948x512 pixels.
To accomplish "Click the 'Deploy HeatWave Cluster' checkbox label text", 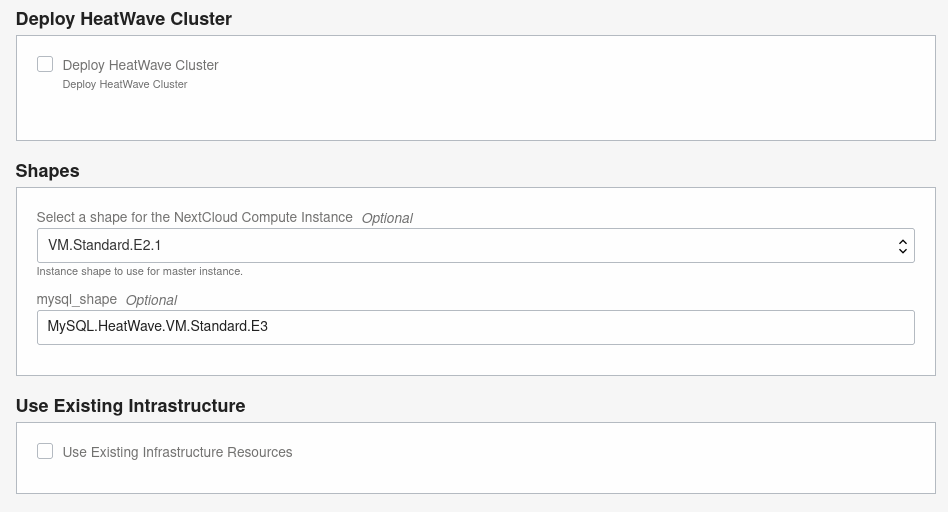I will 140,65.
